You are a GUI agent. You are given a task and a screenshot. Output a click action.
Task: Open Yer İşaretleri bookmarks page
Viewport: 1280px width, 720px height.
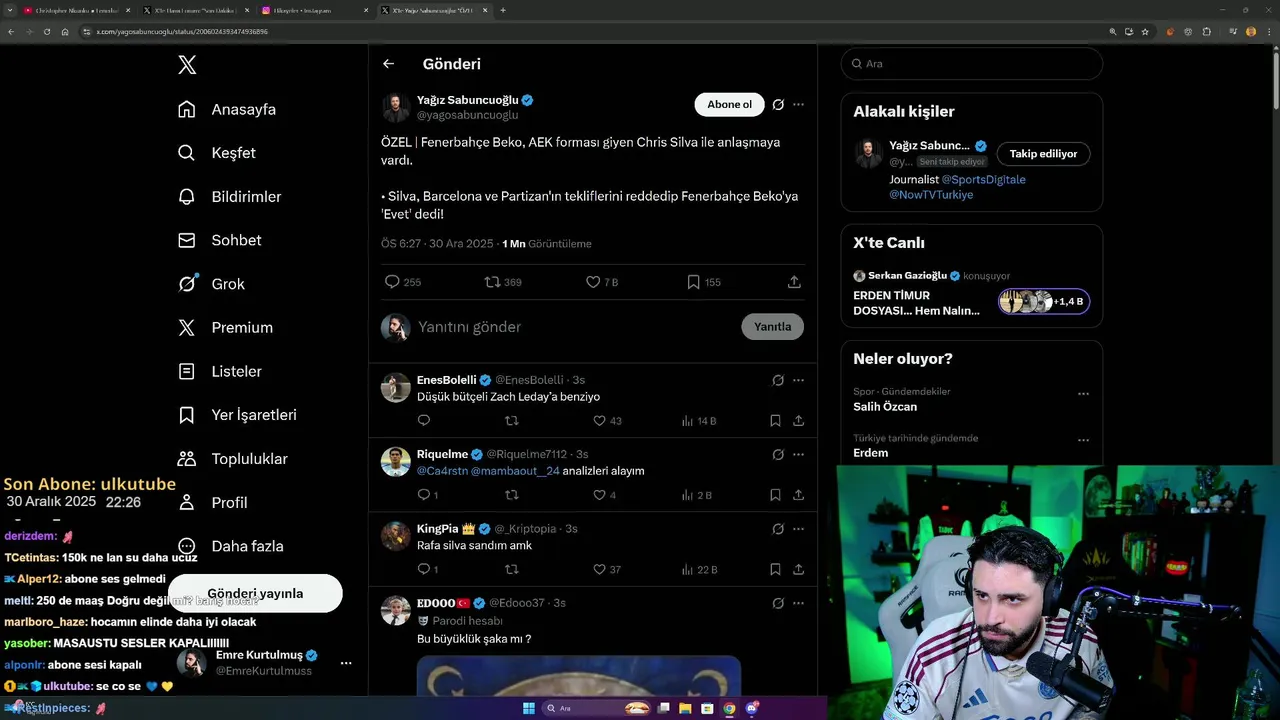[237, 415]
